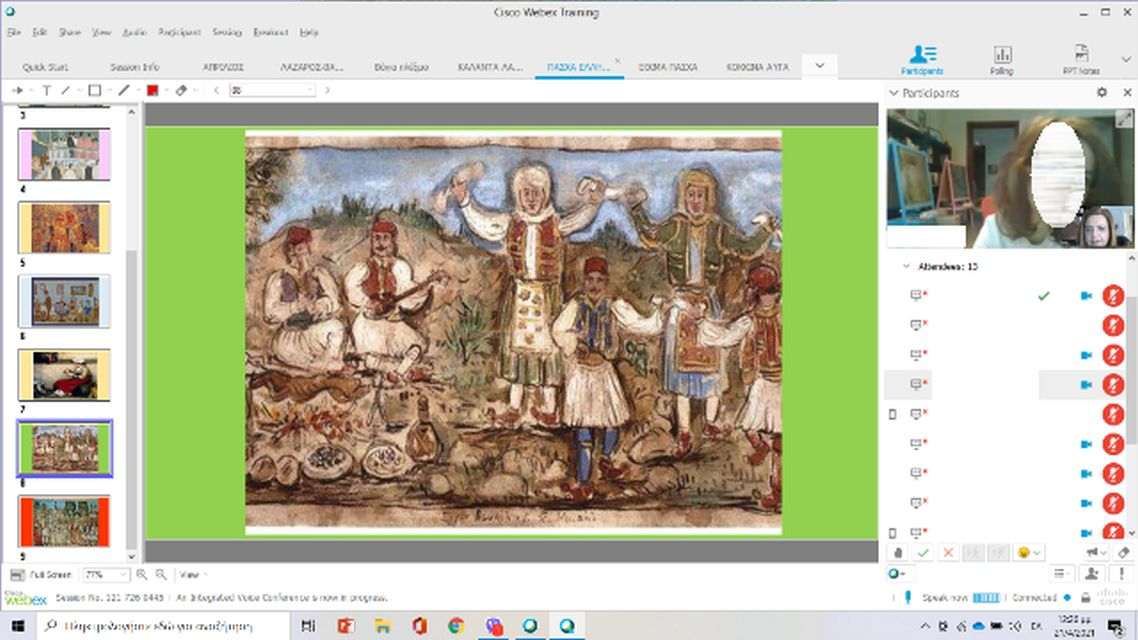Toggle camera of the highlighted attendee row
Screen dimensions: 1138x640
1086,385
